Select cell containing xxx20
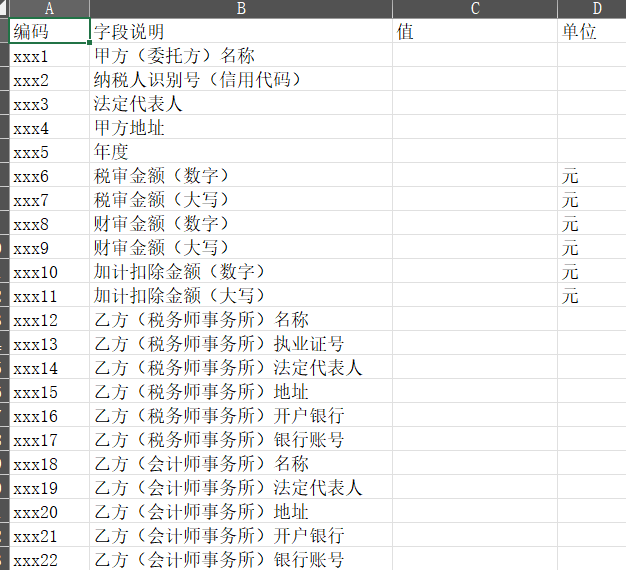 coord(50,510)
